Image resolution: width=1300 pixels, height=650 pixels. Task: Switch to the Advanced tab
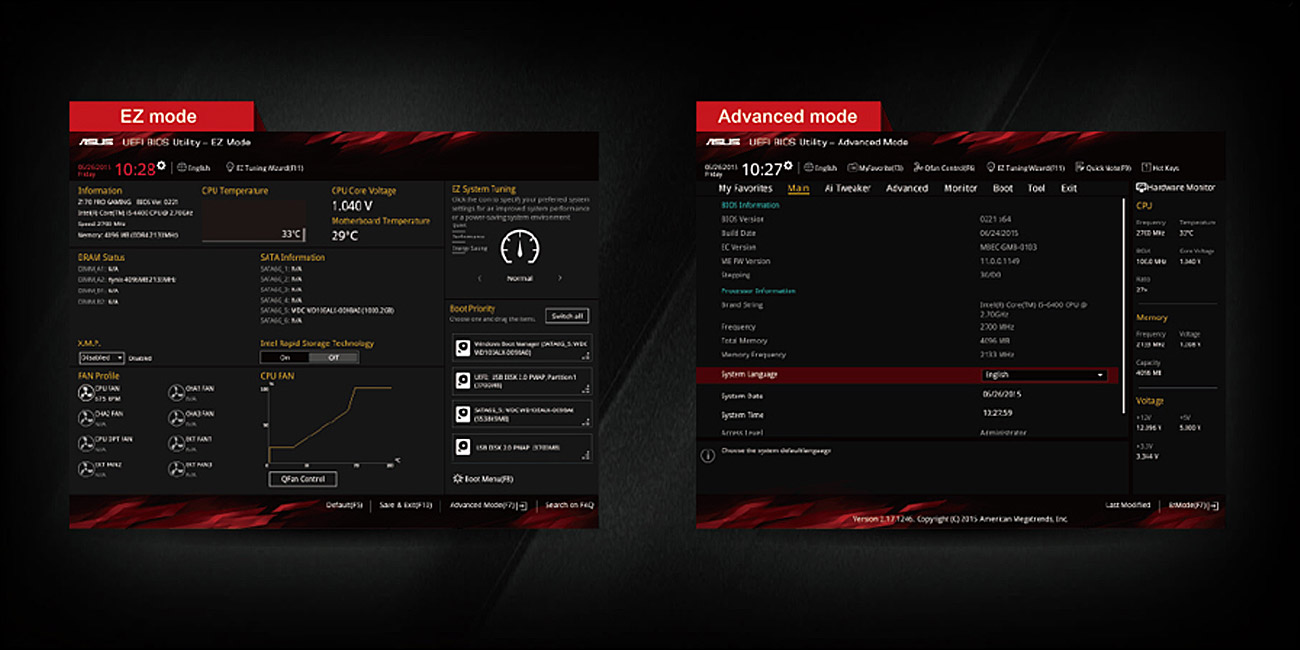coord(907,188)
